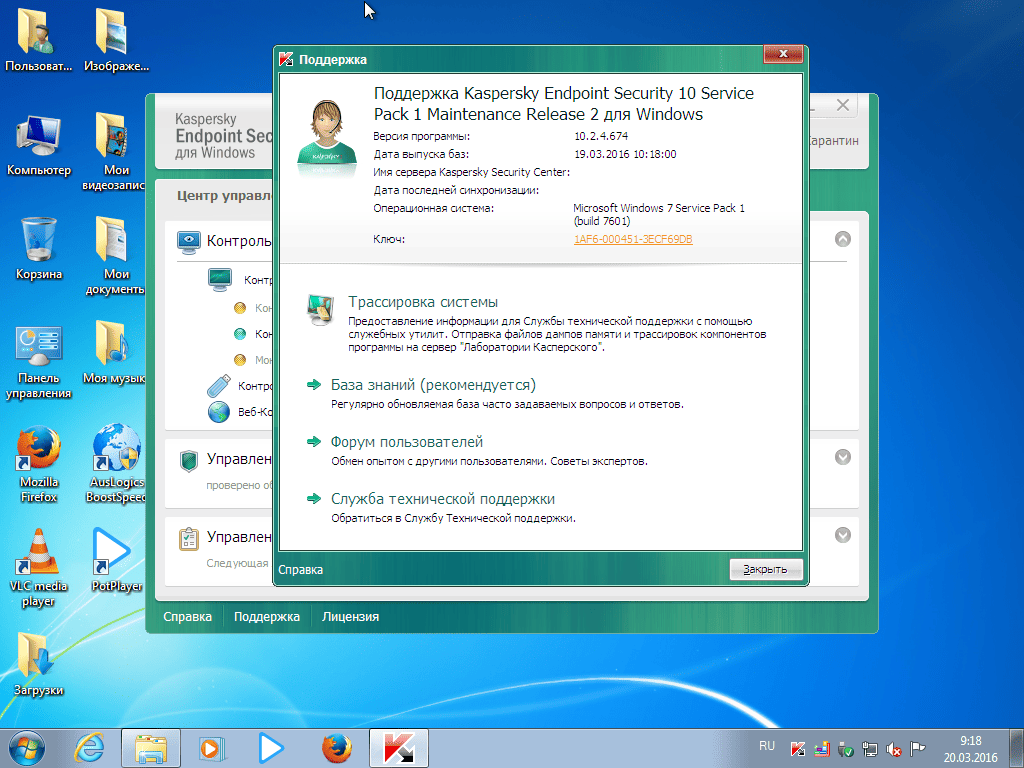This screenshot has height=768, width=1024.
Task: Select the Корзина recycle bin icon
Action: click(39, 248)
